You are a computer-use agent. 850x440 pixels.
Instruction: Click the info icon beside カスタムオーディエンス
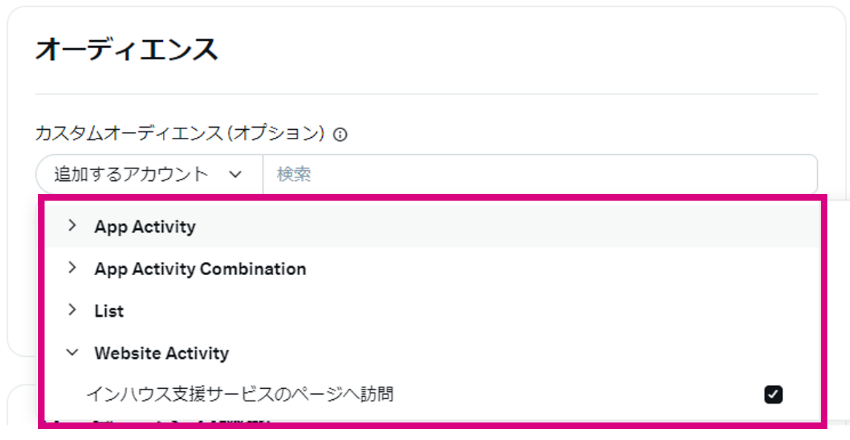[x=340, y=134]
